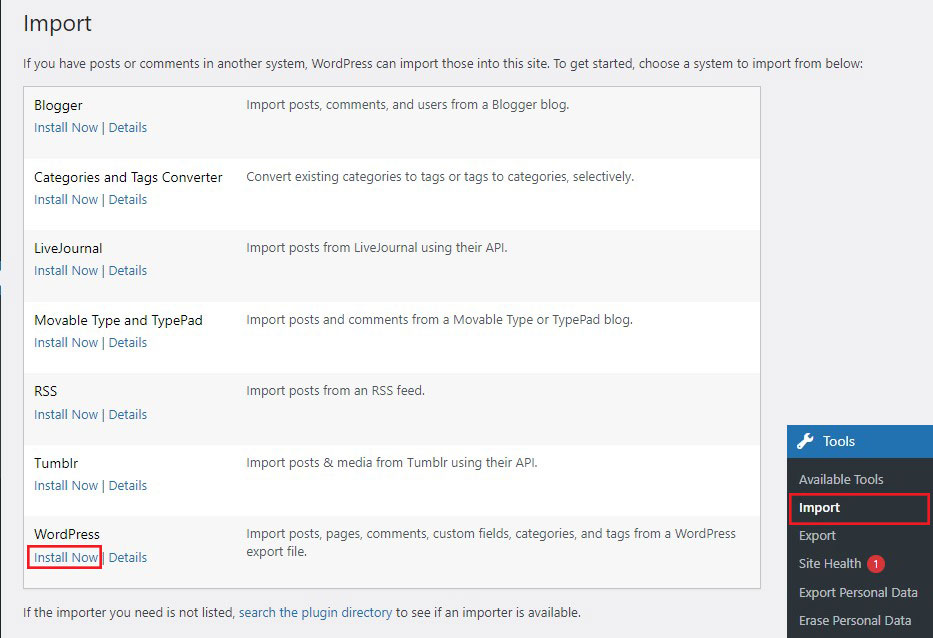This screenshot has width=933, height=638.
Task: Select Available Tools in submenu
Action: coord(841,480)
